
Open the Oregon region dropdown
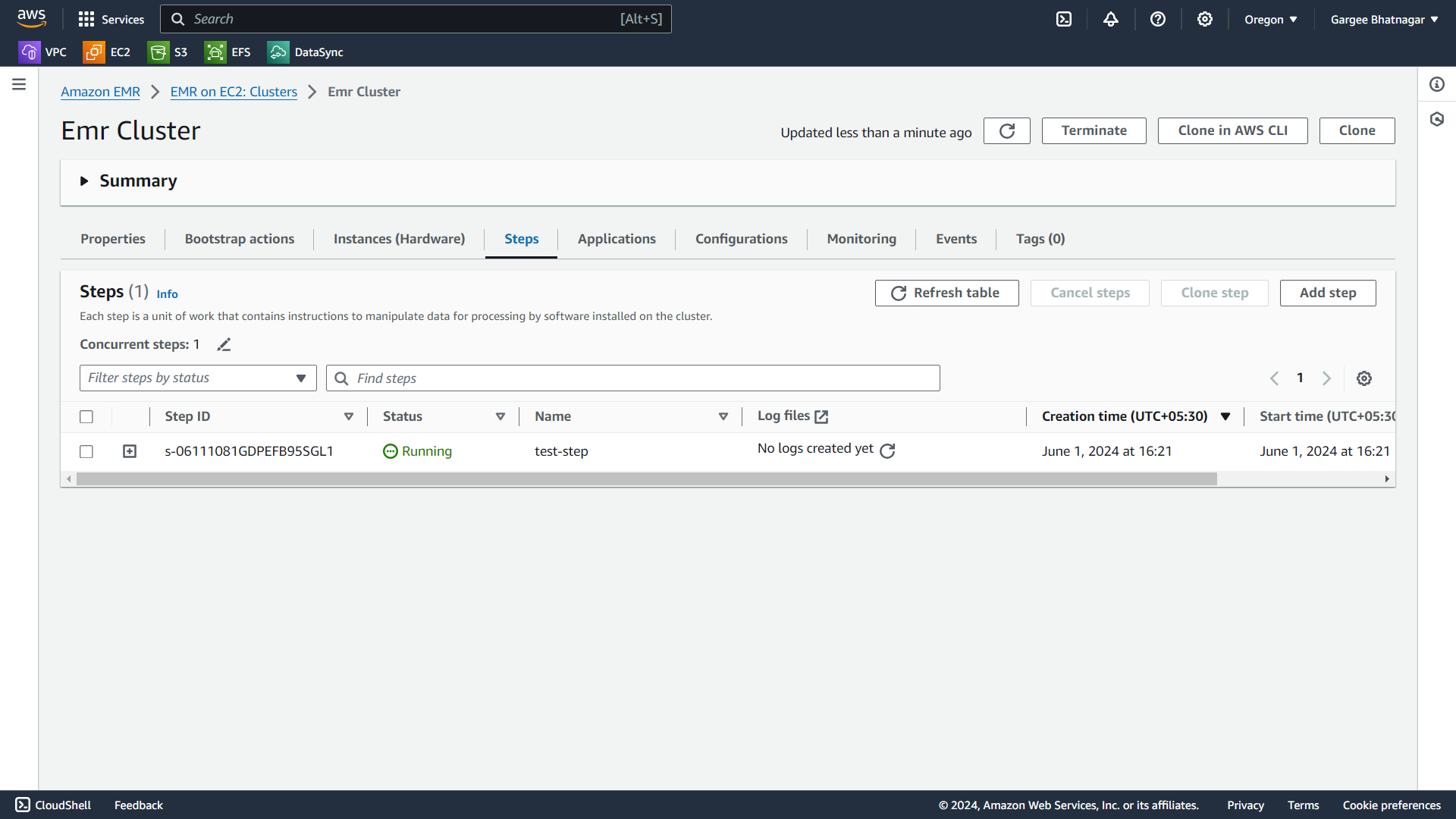click(1270, 20)
